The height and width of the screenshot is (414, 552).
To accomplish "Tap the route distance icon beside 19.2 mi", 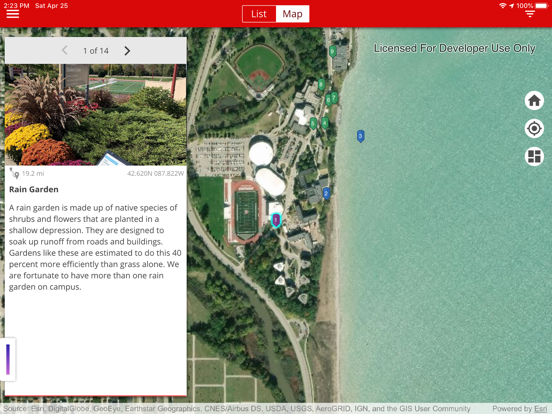I will point(14,173).
